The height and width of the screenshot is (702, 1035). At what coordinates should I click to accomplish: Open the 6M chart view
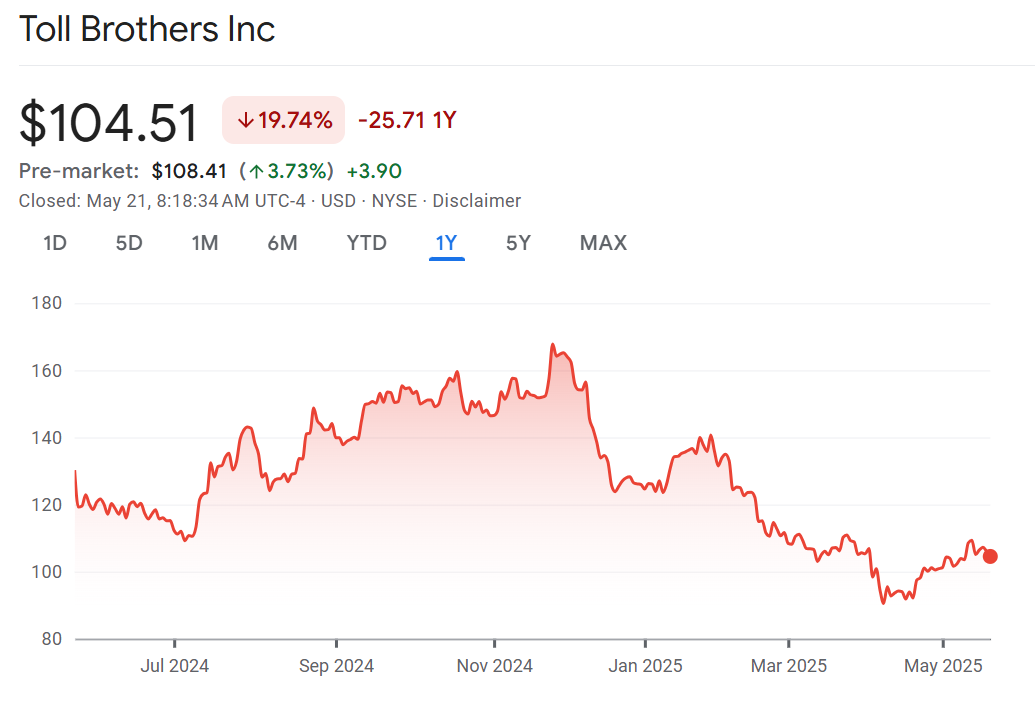[x=282, y=243]
